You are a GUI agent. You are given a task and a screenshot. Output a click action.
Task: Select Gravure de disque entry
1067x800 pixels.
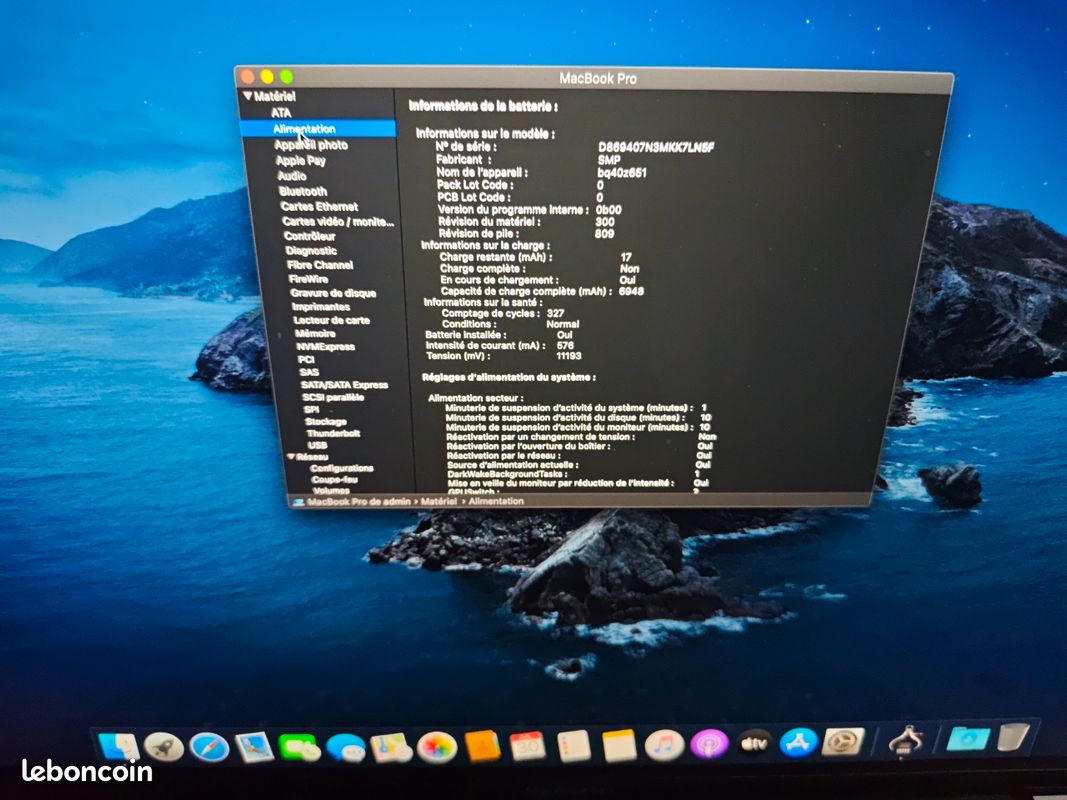pyautogui.click(x=333, y=293)
